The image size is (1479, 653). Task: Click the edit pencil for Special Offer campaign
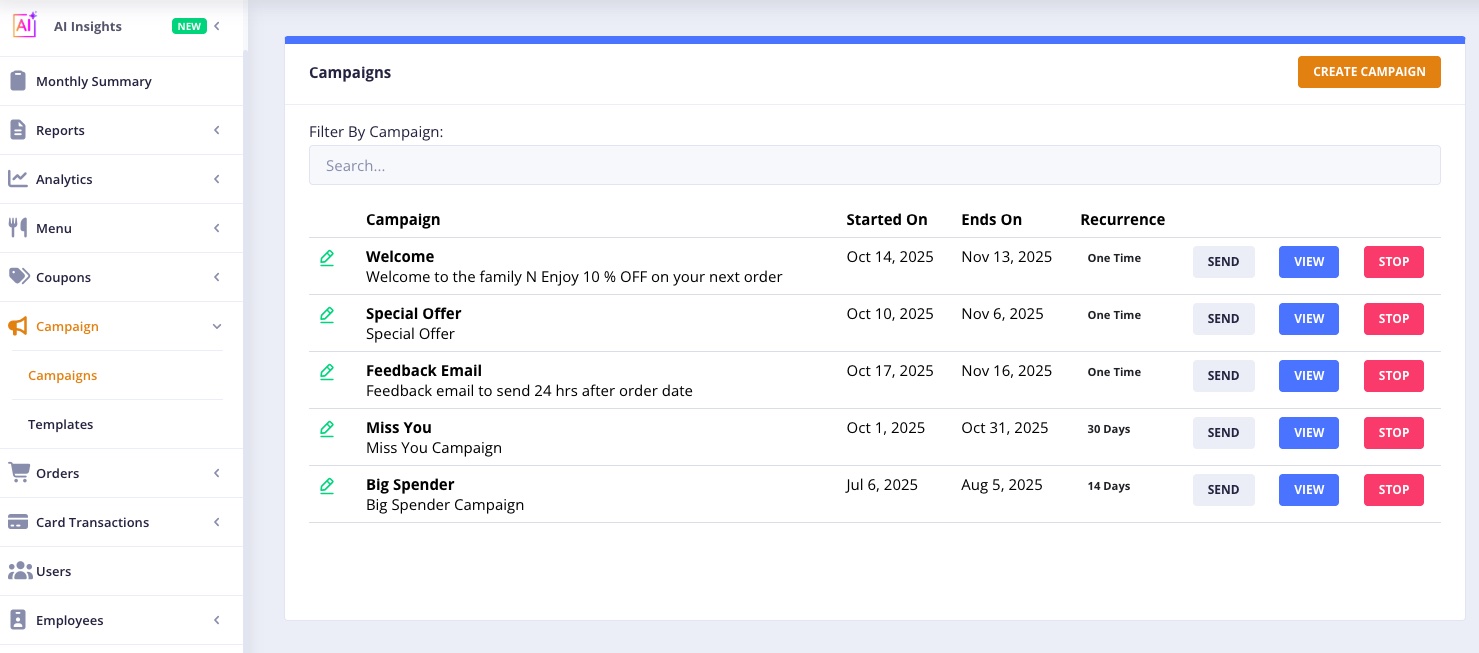327,315
